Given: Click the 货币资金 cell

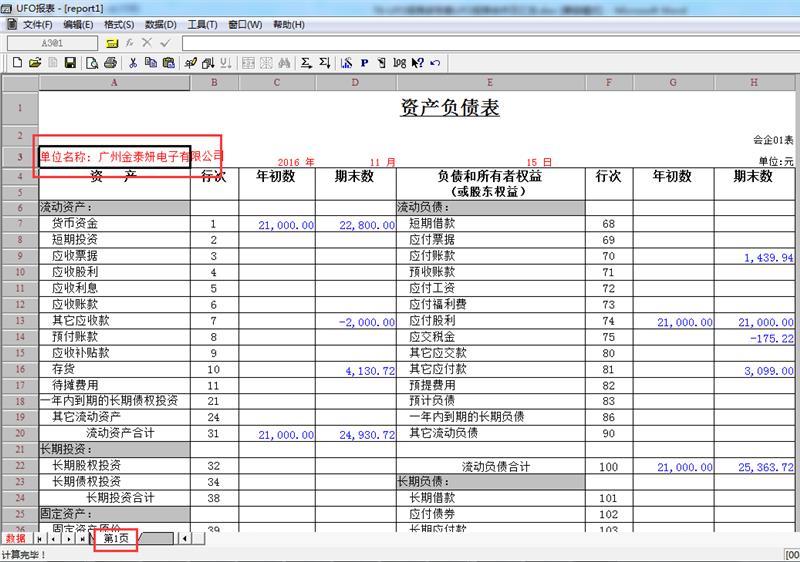Looking at the screenshot, I should (114, 224).
